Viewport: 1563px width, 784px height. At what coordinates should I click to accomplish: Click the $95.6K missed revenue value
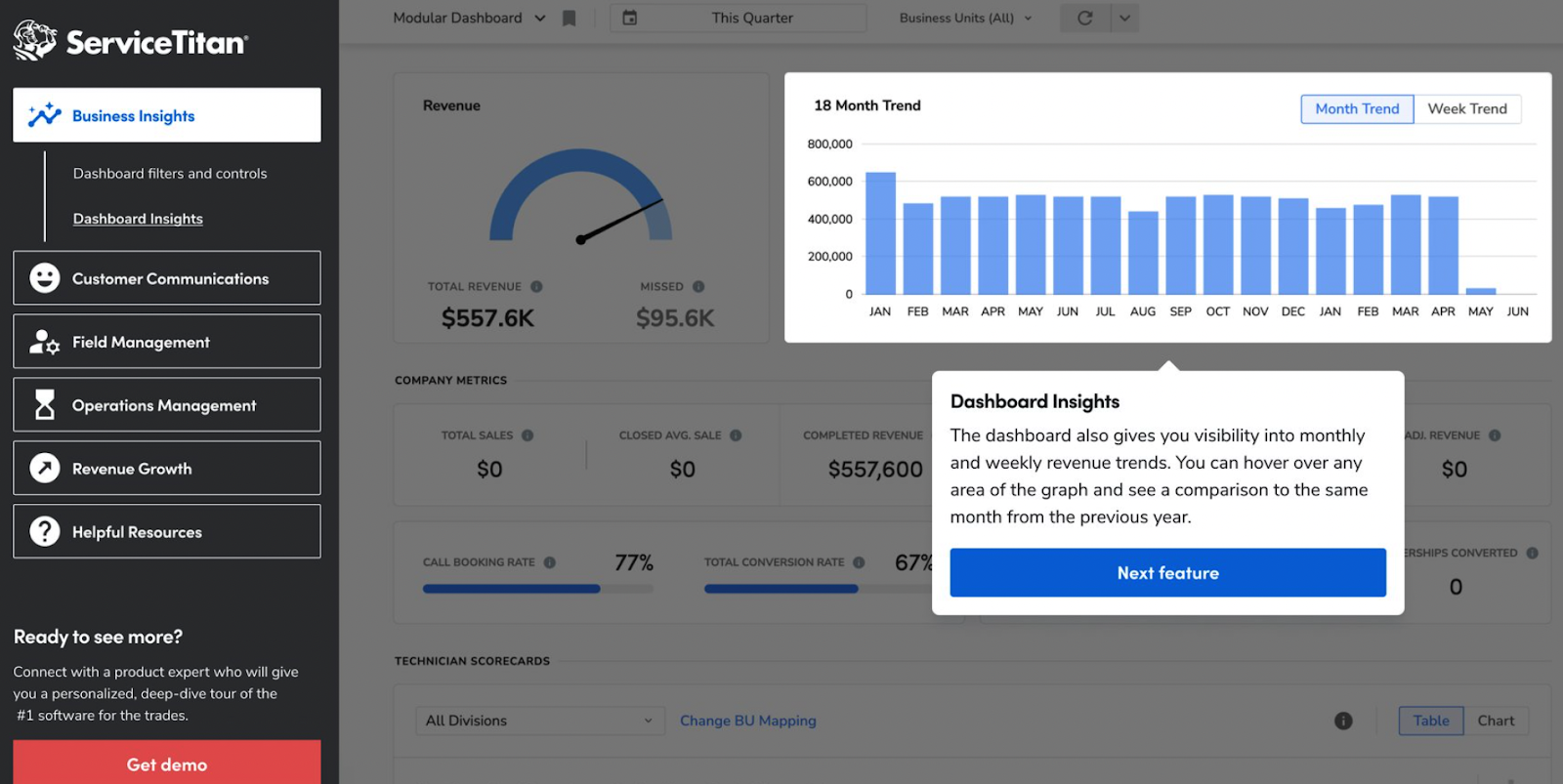click(675, 318)
